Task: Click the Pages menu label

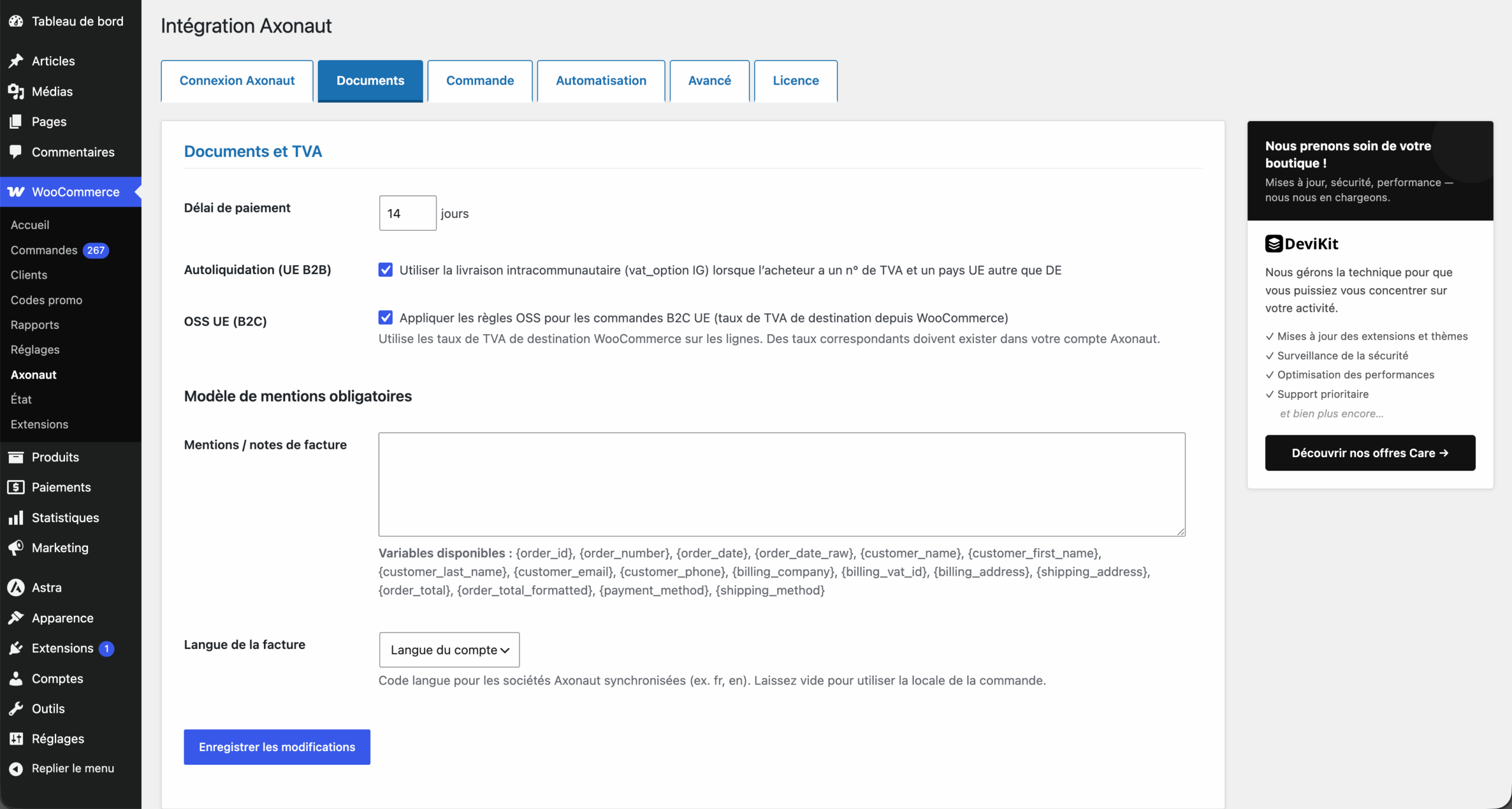Action: 49,122
